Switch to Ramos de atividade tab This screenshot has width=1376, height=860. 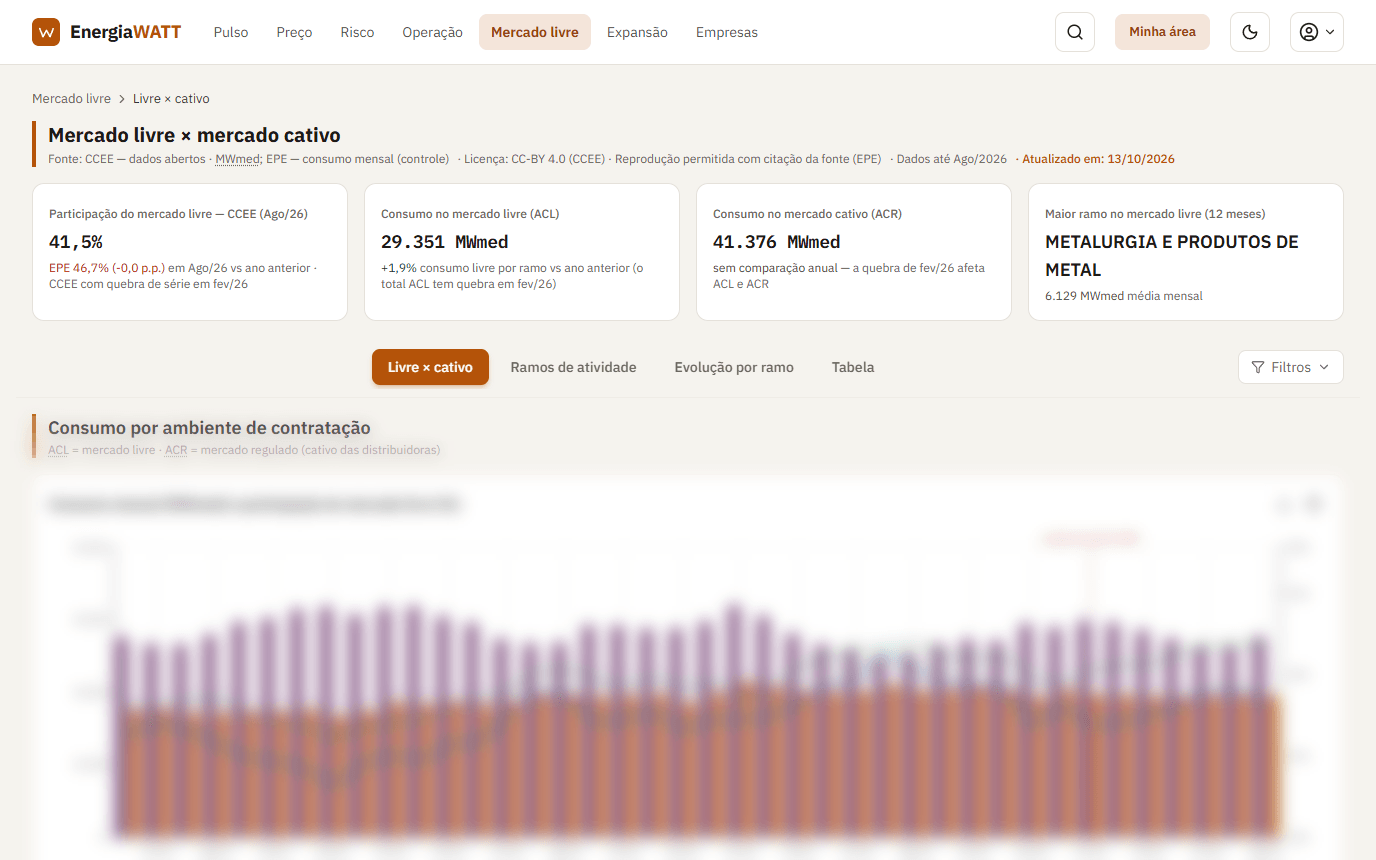click(x=573, y=367)
